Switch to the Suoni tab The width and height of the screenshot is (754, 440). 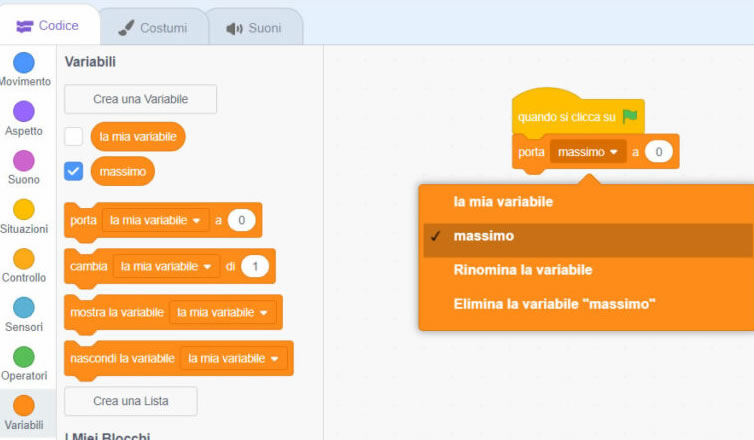coord(255,27)
